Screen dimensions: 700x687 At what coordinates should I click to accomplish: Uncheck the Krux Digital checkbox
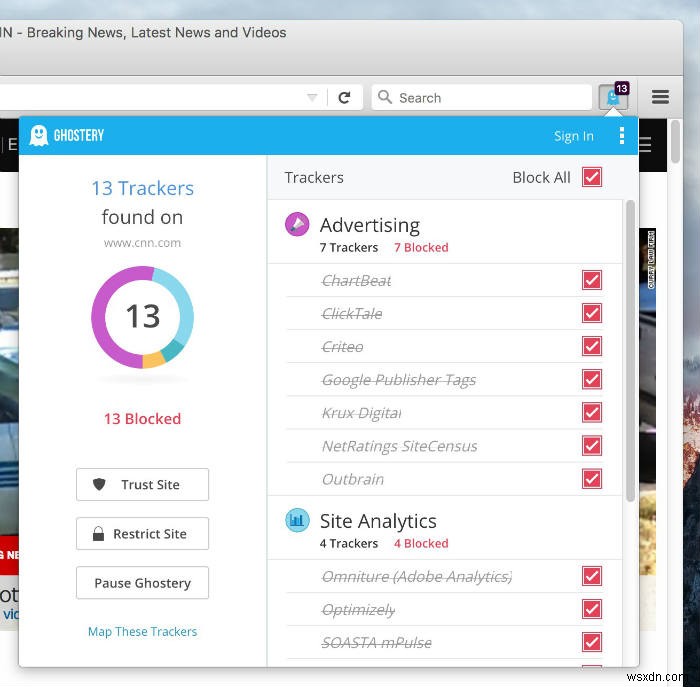coord(592,412)
